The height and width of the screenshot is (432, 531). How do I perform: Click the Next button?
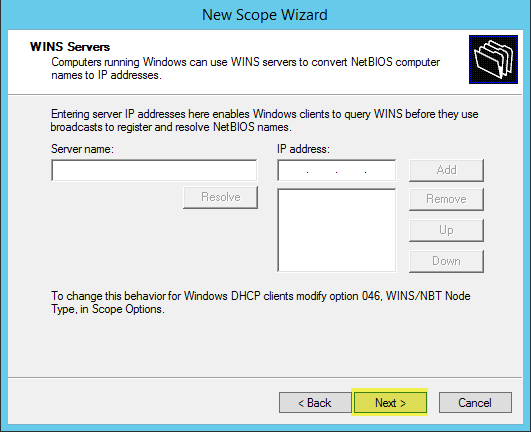pyautogui.click(x=390, y=403)
